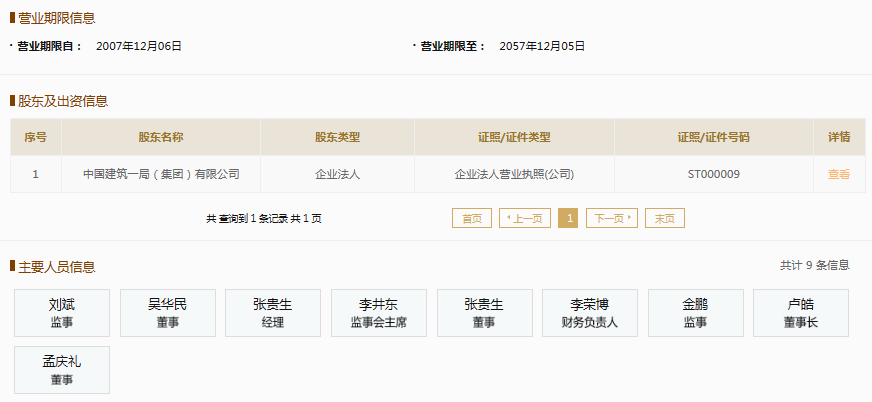872x402 pixels.
Task: Select page 1 in pagination
Action: 568,218
